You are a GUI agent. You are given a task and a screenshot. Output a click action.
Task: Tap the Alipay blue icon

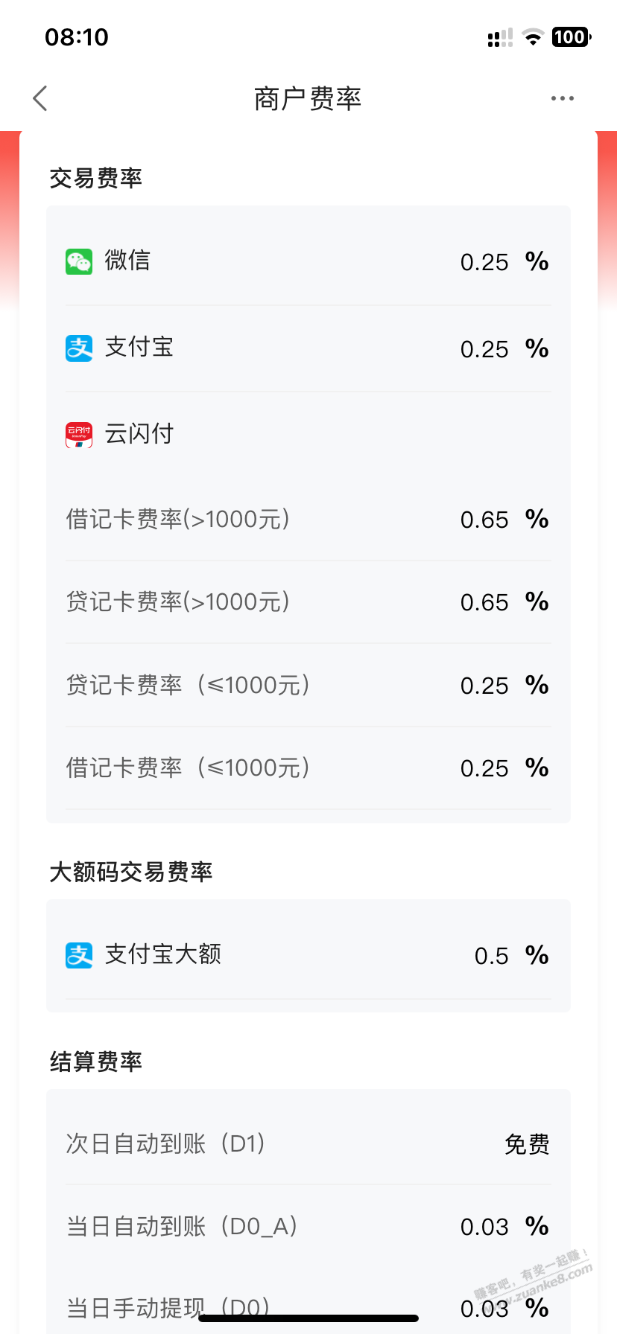(79, 348)
